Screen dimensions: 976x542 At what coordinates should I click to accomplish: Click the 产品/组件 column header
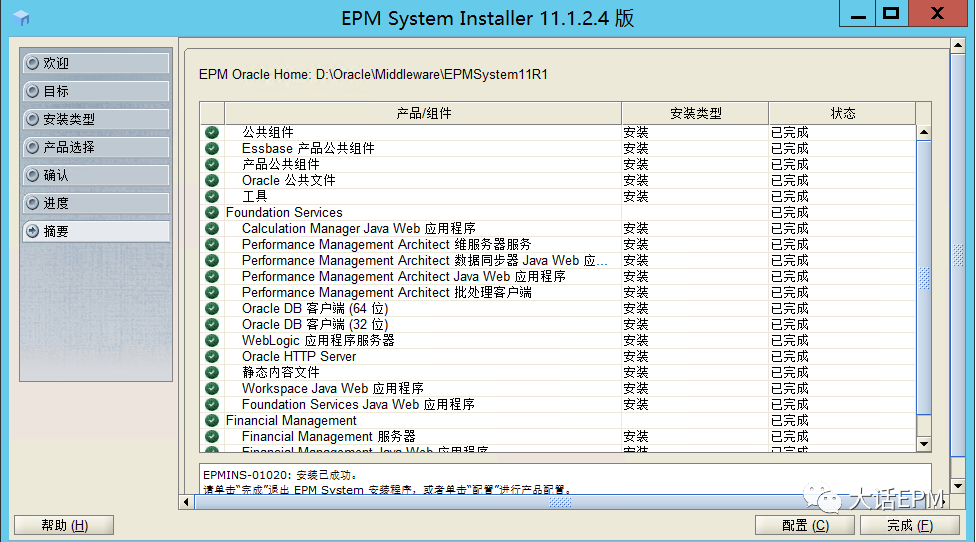(423, 113)
